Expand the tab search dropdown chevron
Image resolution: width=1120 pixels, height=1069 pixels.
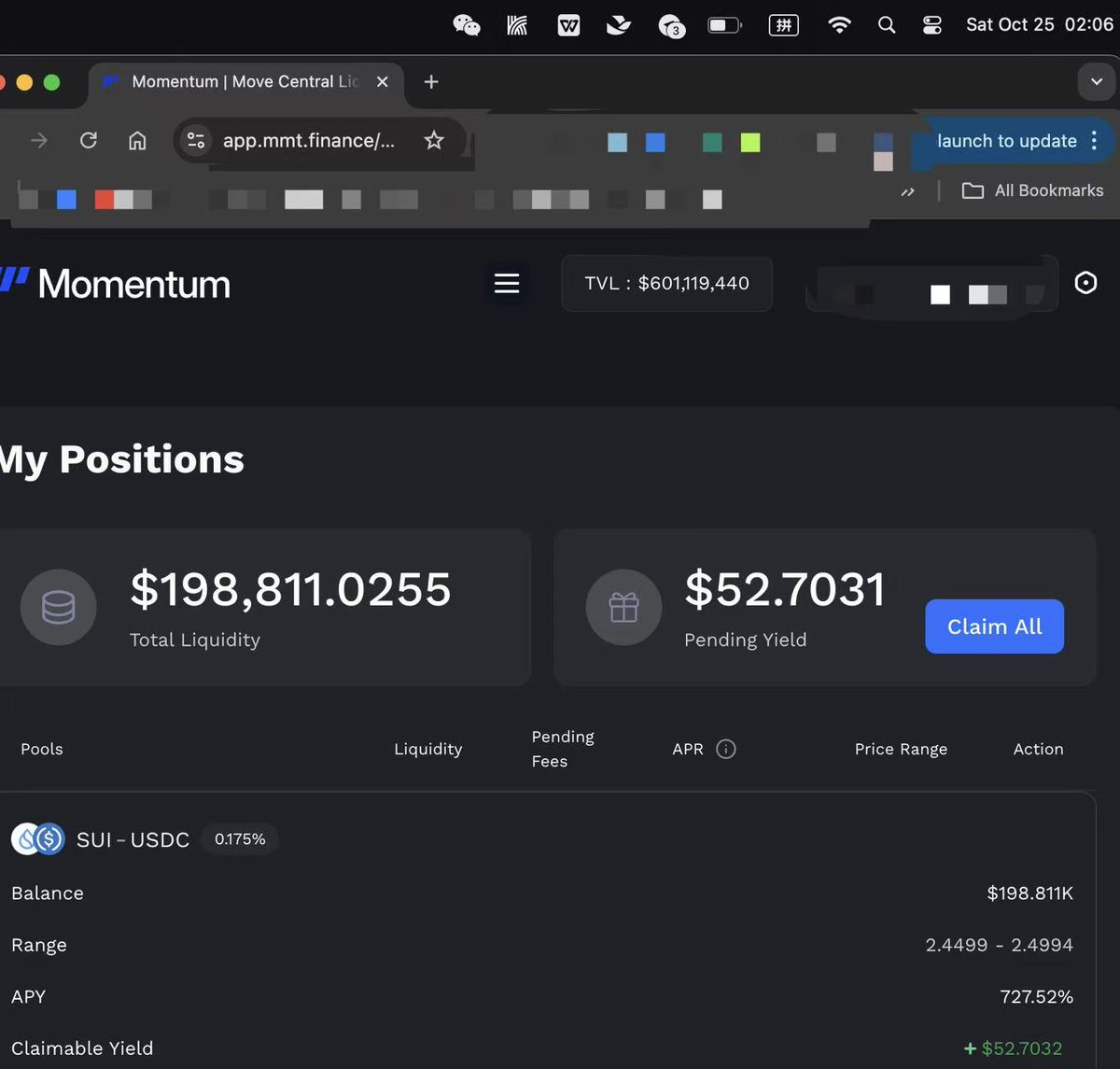click(1097, 82)
